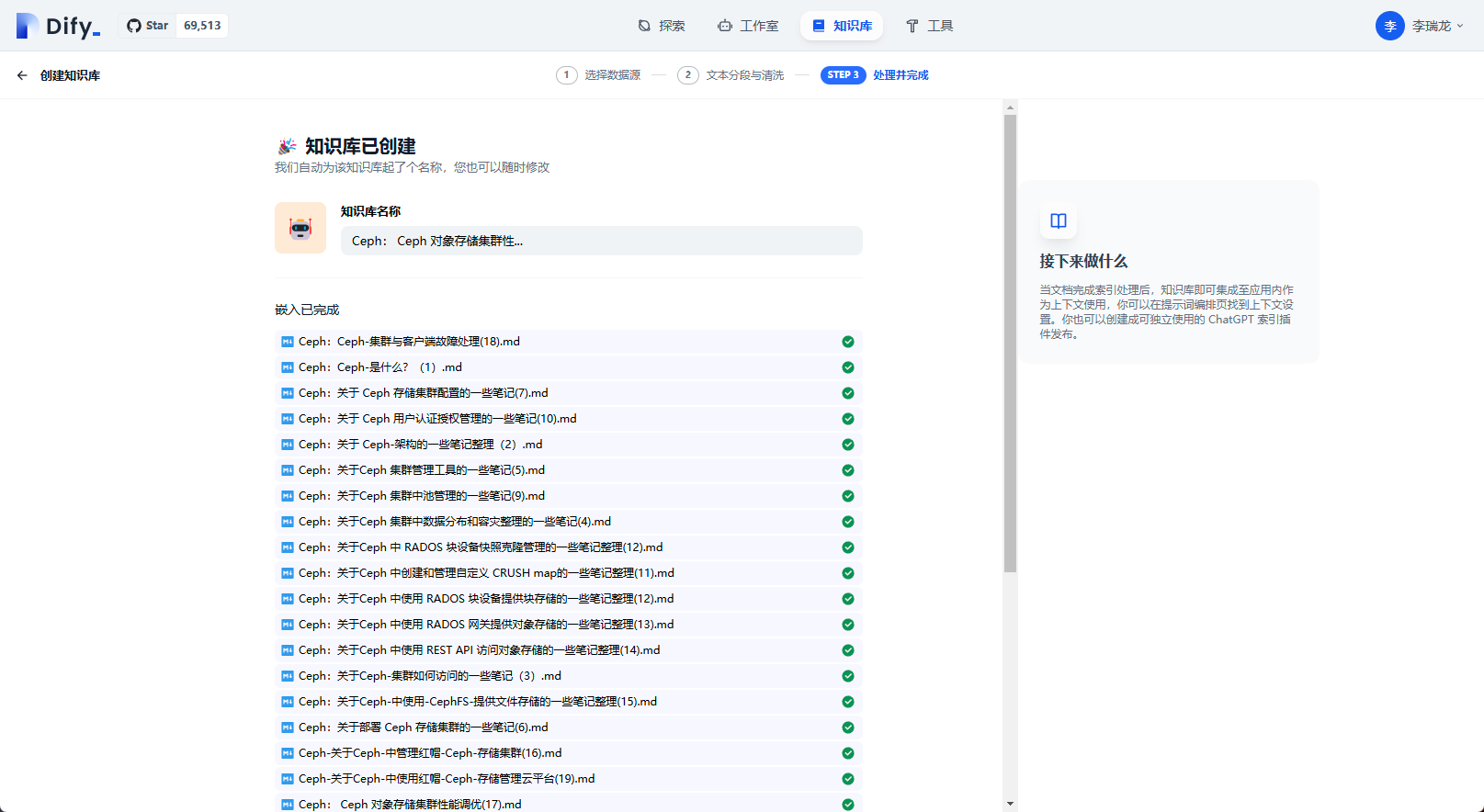Click markdown file icon for 集群如何访问（3）.md
This screenshot has height=812, width=1484.
288,676
